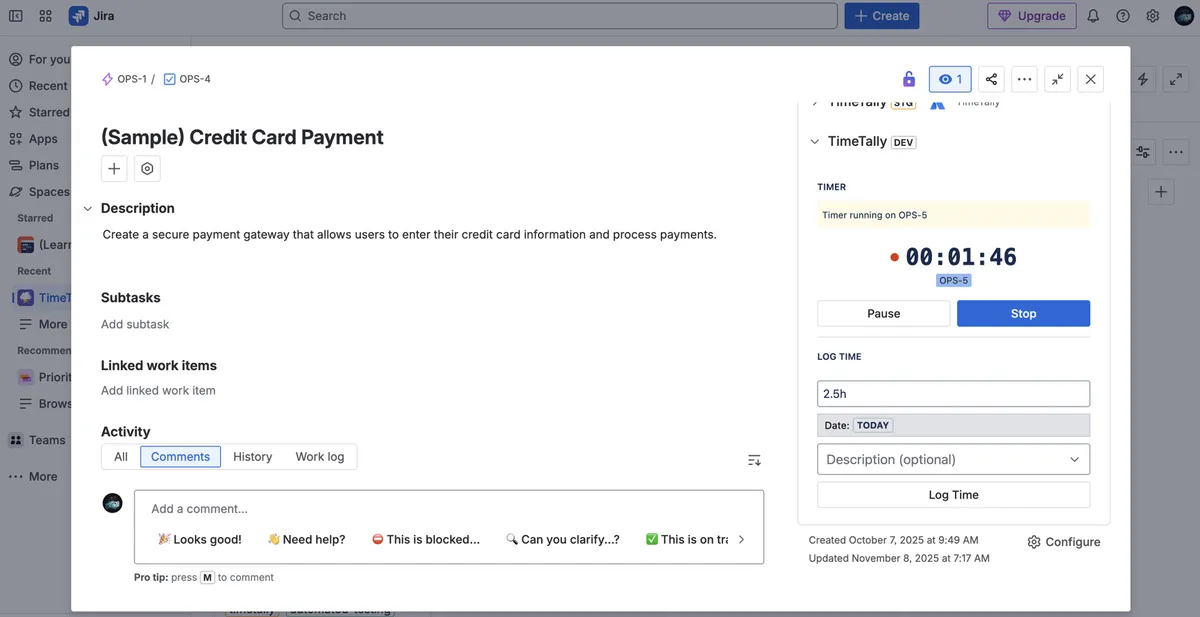Expand the TimeTally STG panel
The height and width of the screenshot is (617, 1200).
pos(815,103)
